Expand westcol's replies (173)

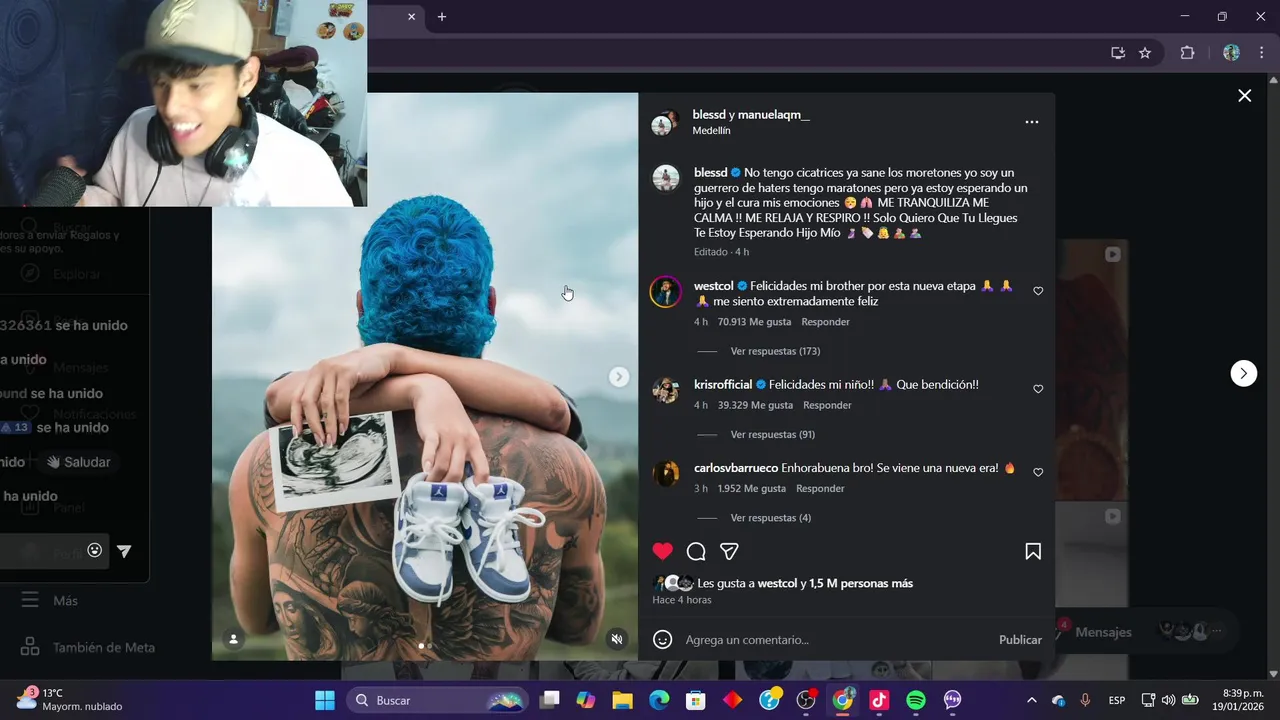coord(775,351)
